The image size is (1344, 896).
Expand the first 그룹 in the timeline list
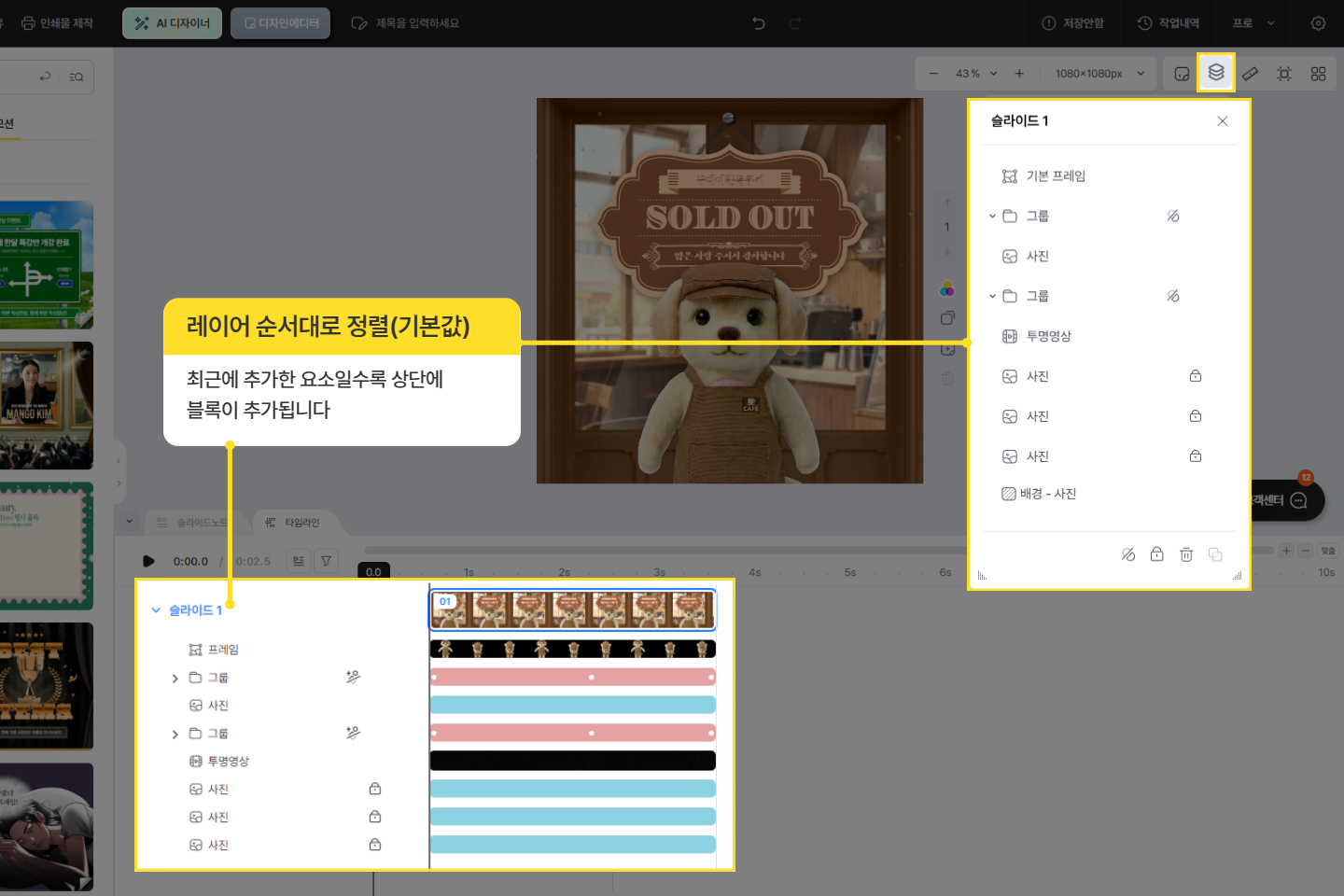point(175,678)
